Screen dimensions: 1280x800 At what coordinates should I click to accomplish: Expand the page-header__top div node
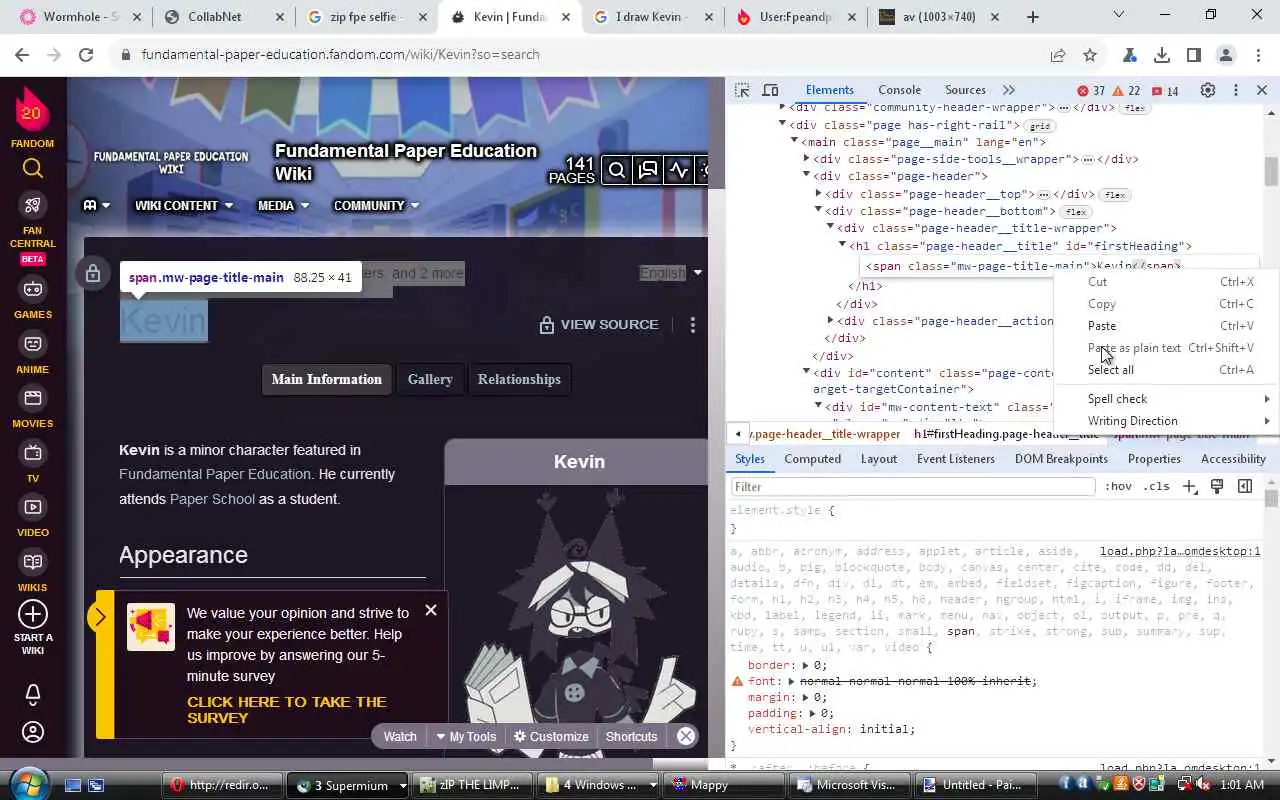[x=818, y=194]
